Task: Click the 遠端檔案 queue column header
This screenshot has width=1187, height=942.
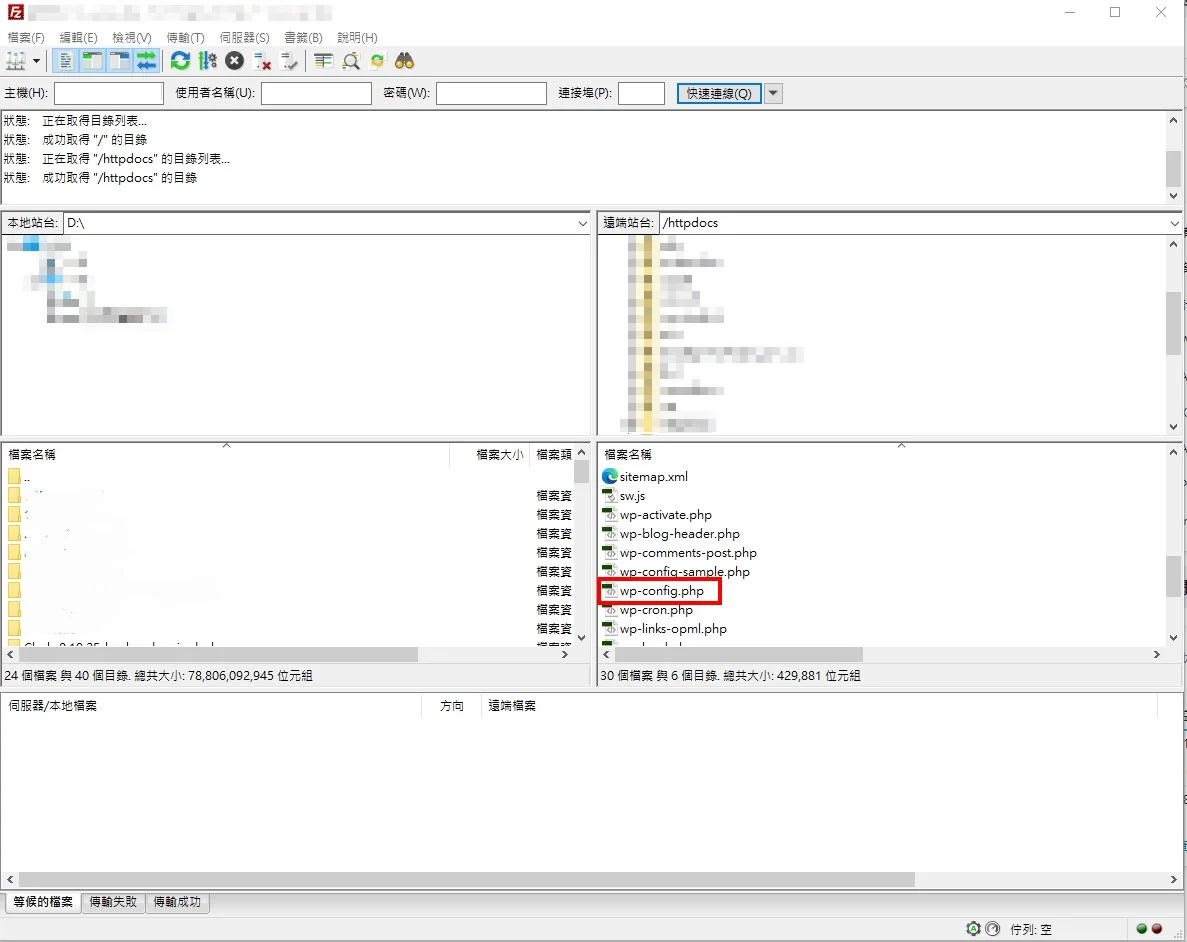Action: click(512, 706)
